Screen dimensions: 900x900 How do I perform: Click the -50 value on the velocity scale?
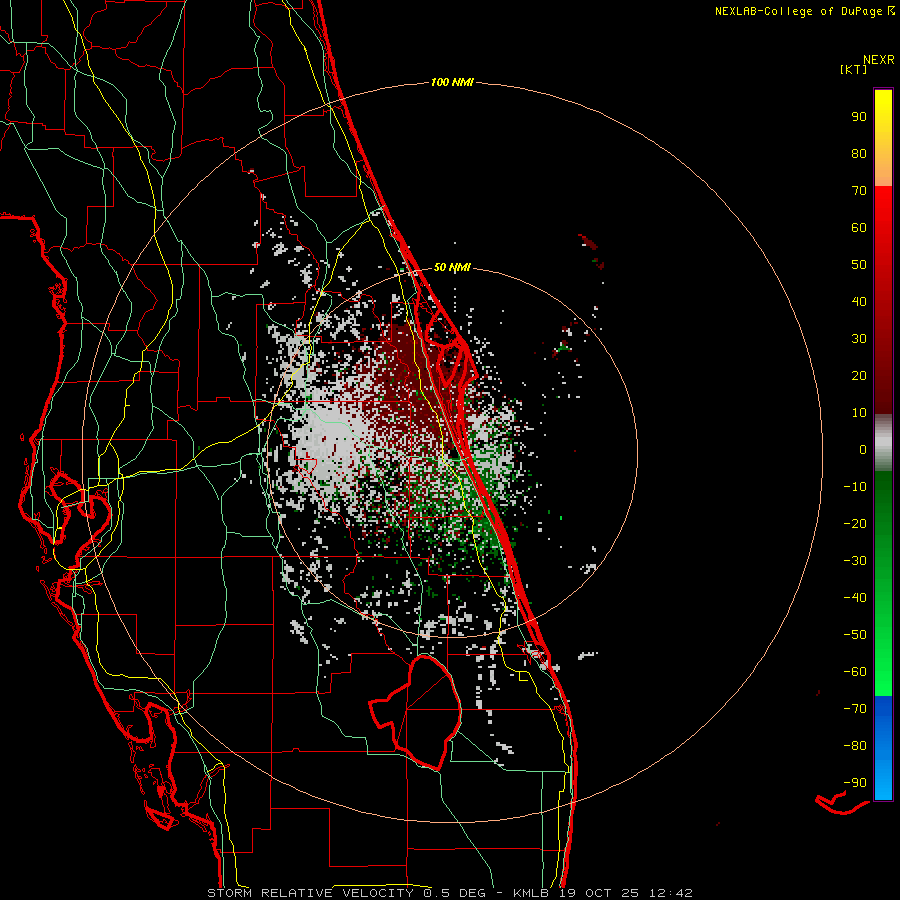855,635
